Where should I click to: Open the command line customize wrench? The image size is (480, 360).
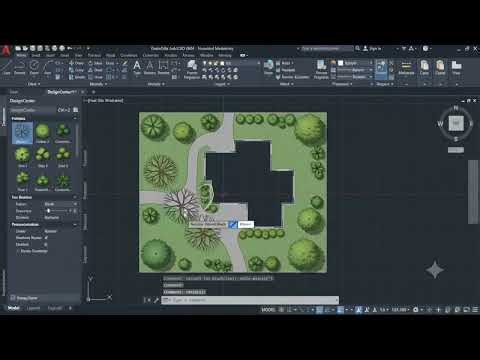pyautogui.click(x=156, y=300)
